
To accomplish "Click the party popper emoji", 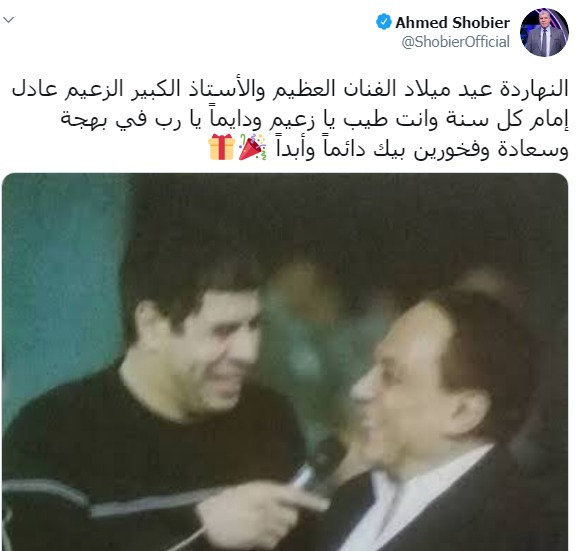I will [x=252, y=147].
